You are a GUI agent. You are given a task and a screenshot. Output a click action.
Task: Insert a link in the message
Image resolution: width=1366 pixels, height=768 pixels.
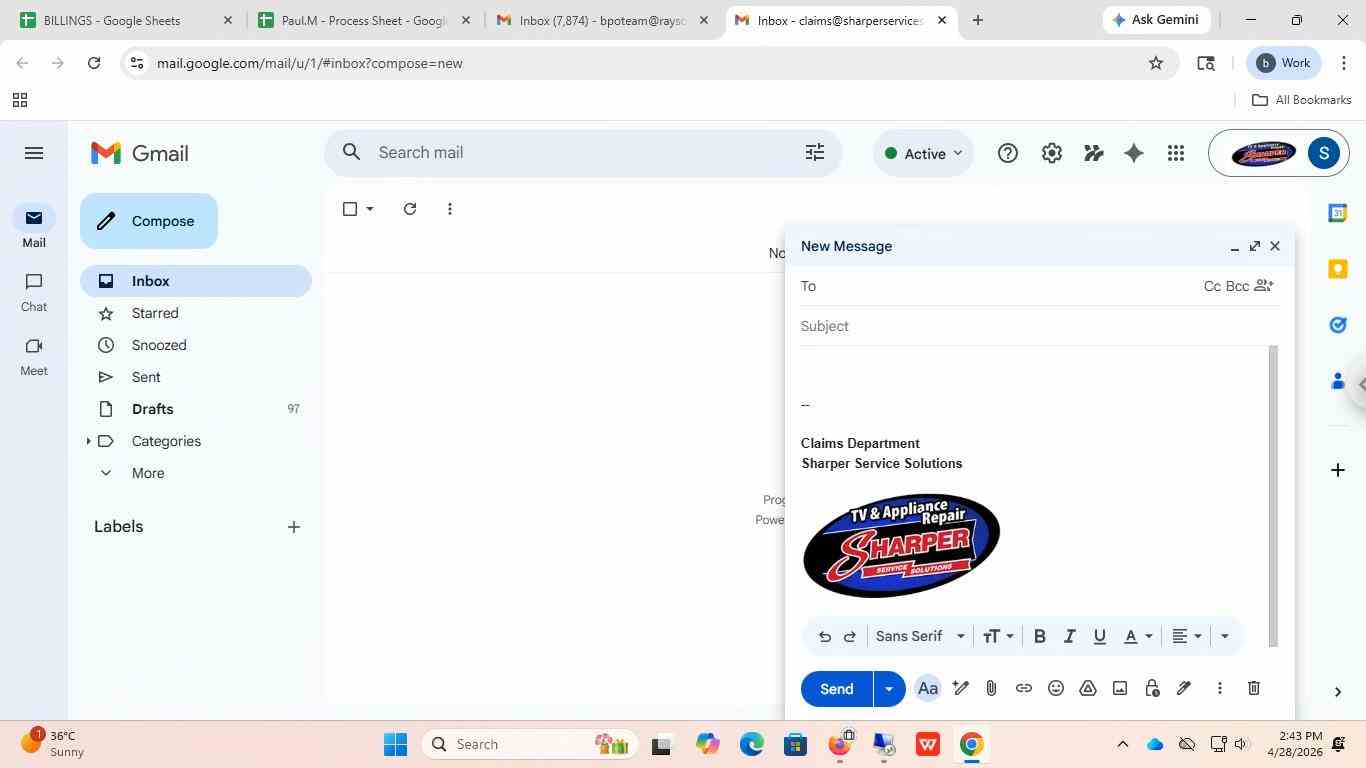[1023, 688]
